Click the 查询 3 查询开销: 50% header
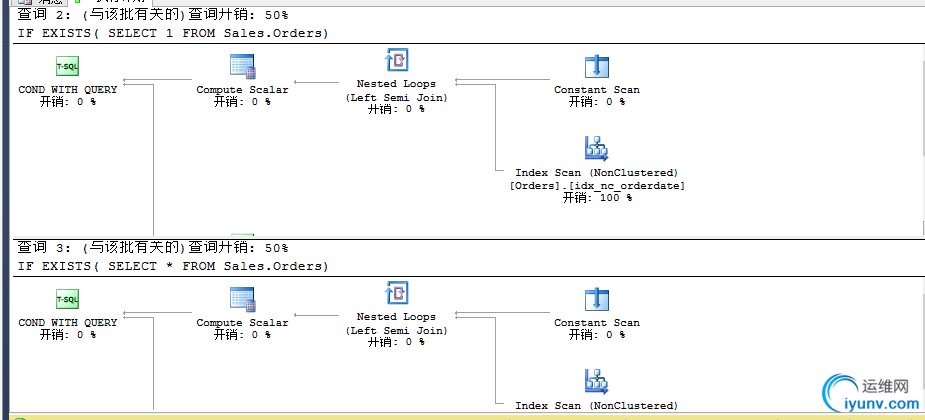The height and width of the screenshot is (420, 925). (153, 248)
